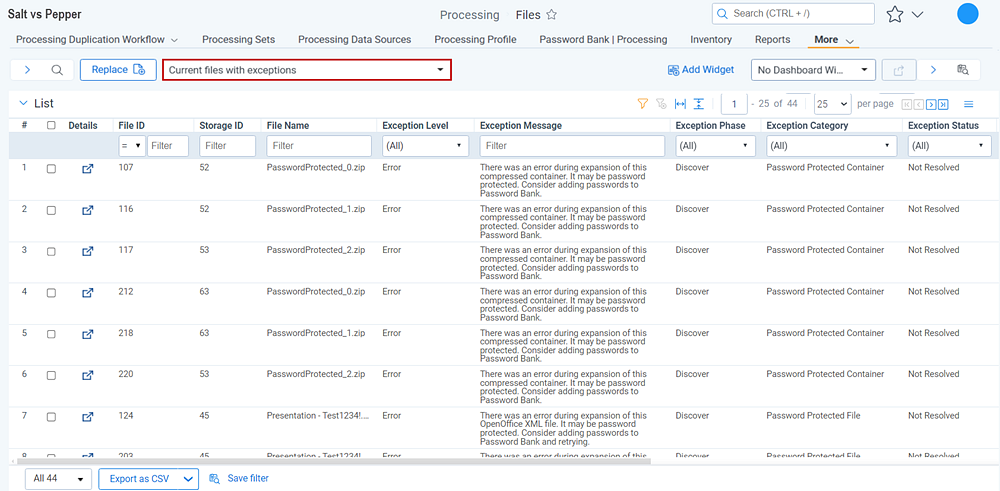Switch to Inventory tab
The width and height of the screenshot is (1000, 491).
pos(711,40)
